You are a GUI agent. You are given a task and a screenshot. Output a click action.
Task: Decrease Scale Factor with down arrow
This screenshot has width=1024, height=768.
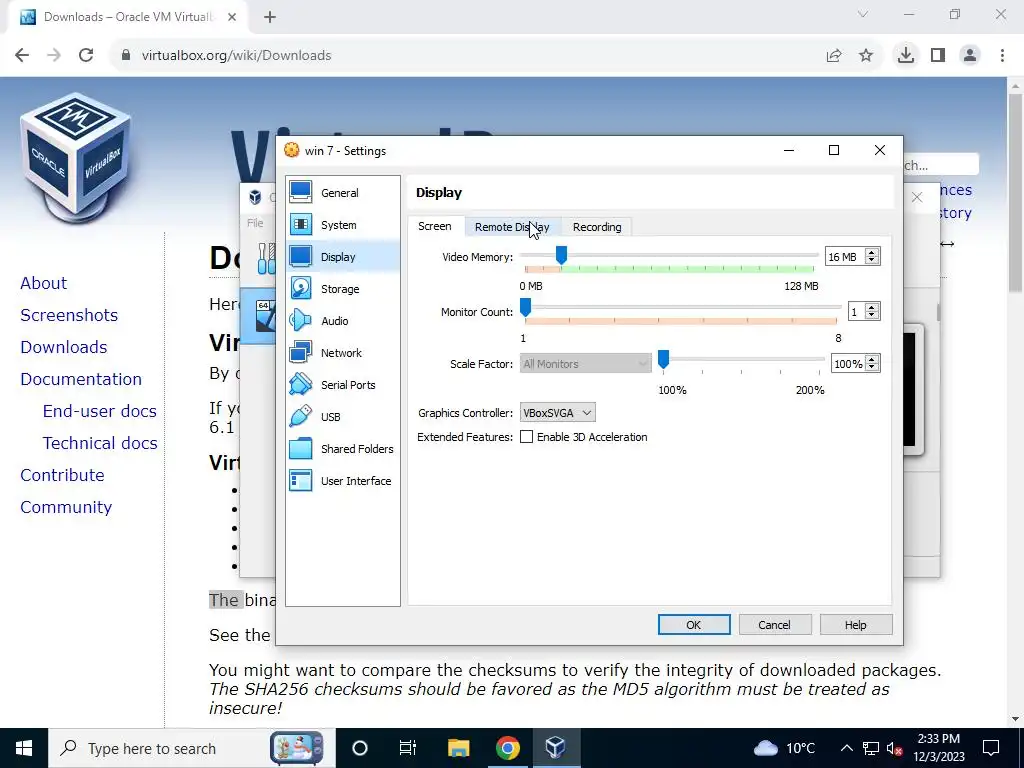click(871, 368)
